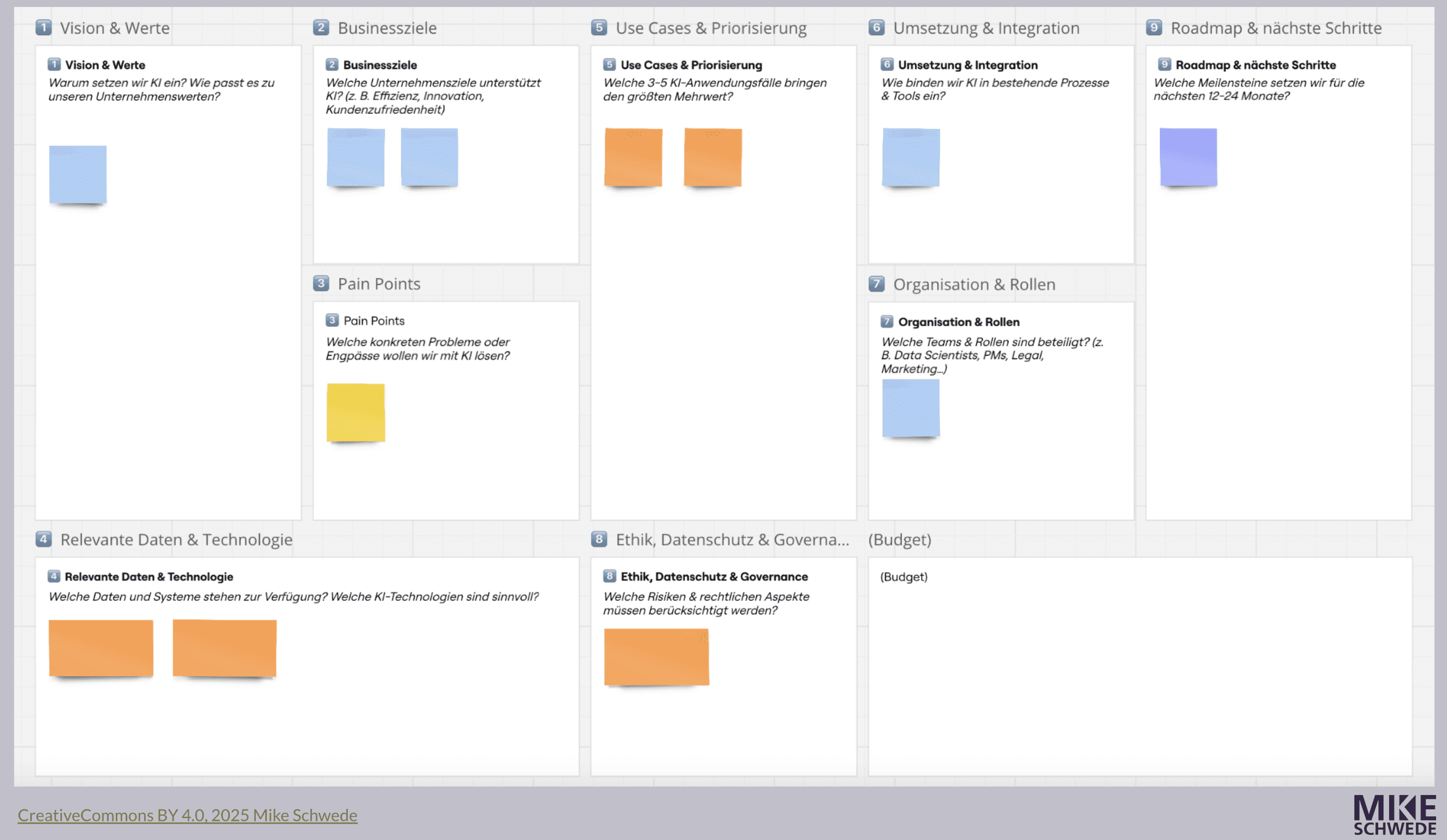Viewport: 1447px width, 840px height.
Task: Select the purple sticky note in Roadmap section
Action: coord(1188,156)
